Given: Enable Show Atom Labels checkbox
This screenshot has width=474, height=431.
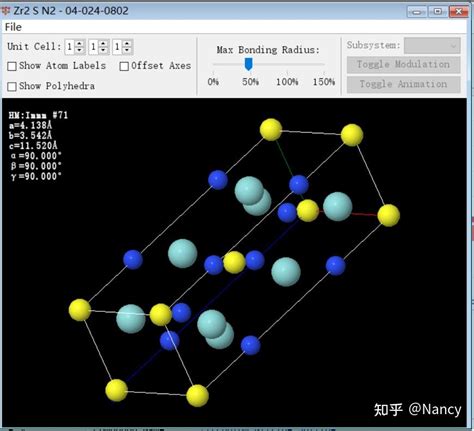Looking at the screenshot, I should pyautogui.click(x=12, y=66).
